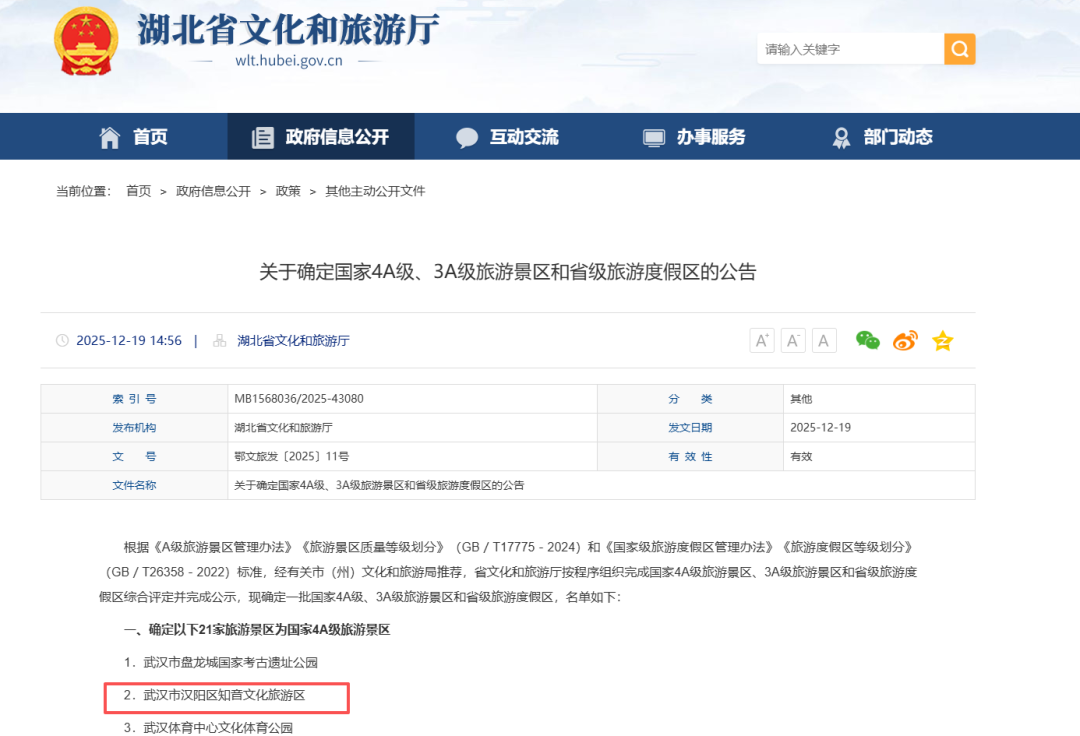Shrink text with the A- button
This screenshot has width=1080, height=736.
pyautogui.click(x=792, y=340)
